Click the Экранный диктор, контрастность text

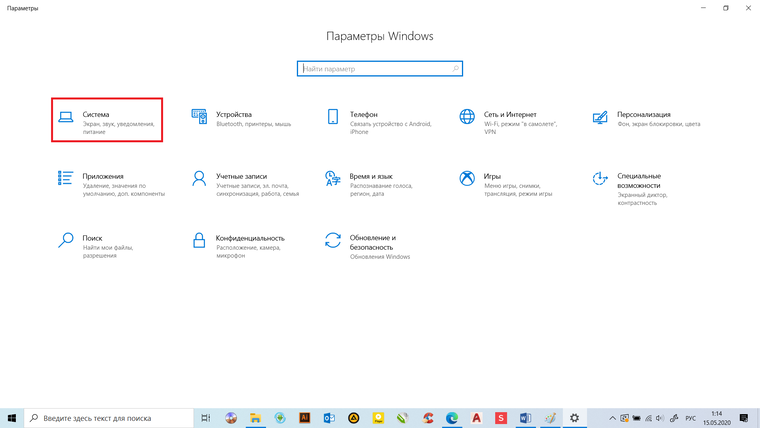[x=642, y=199]
